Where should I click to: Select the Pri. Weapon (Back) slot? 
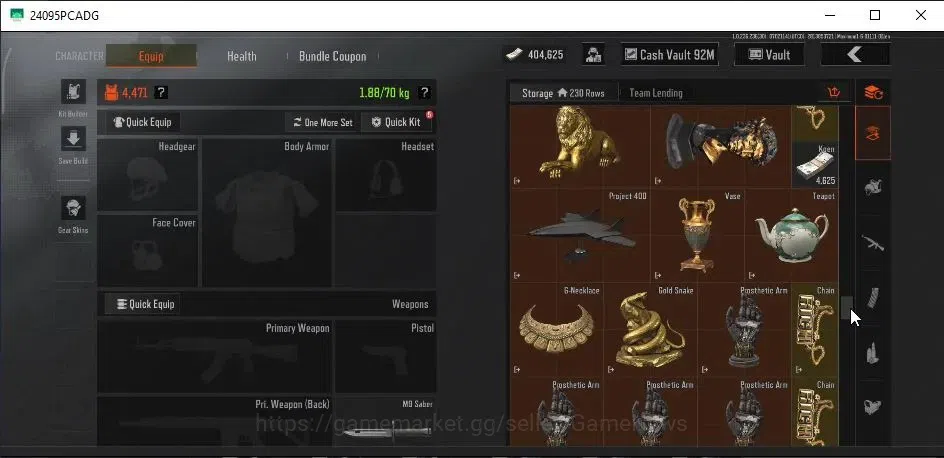pos(214,421)
